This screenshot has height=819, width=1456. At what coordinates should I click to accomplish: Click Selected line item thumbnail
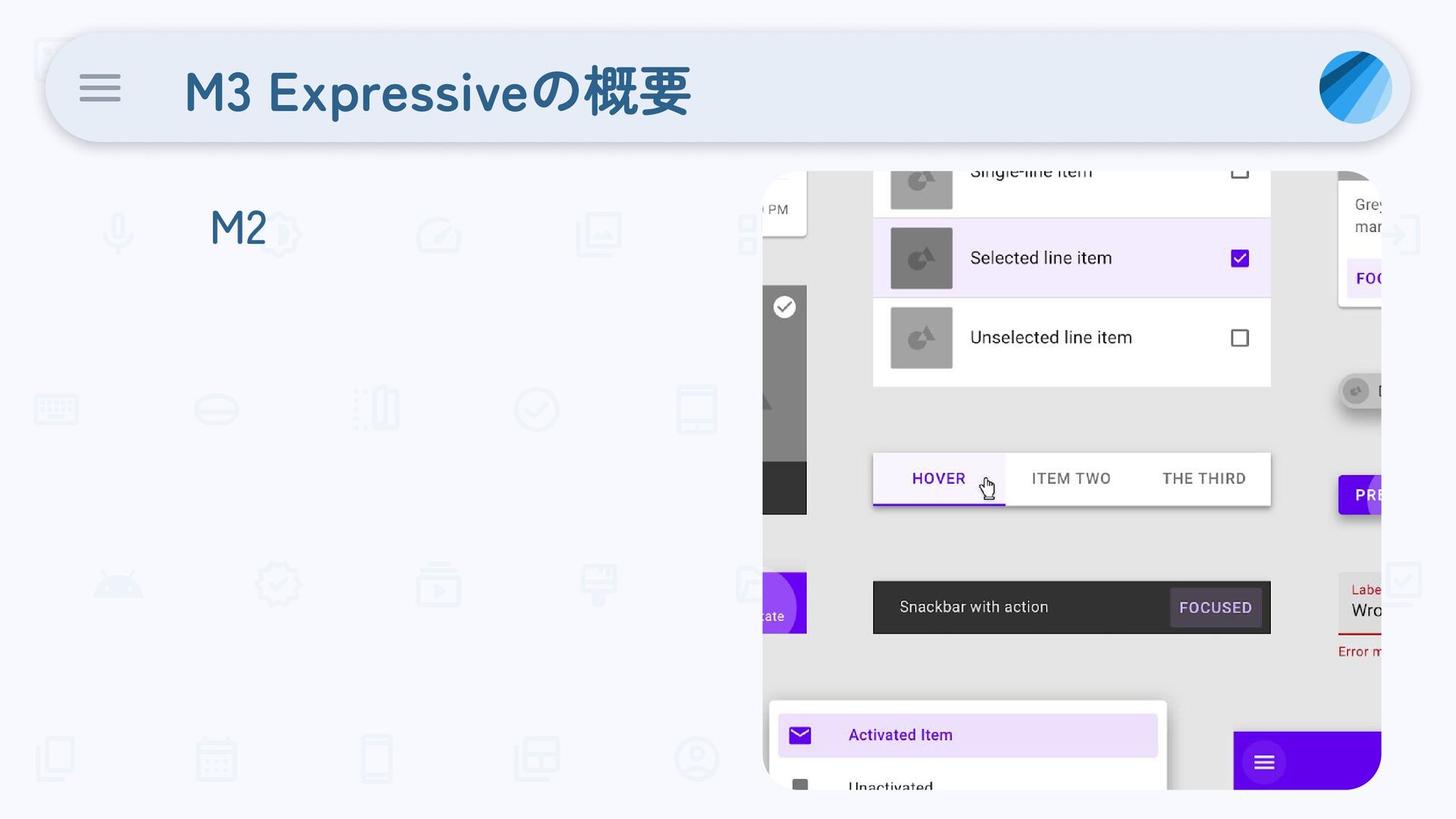(x=921, y=258)
